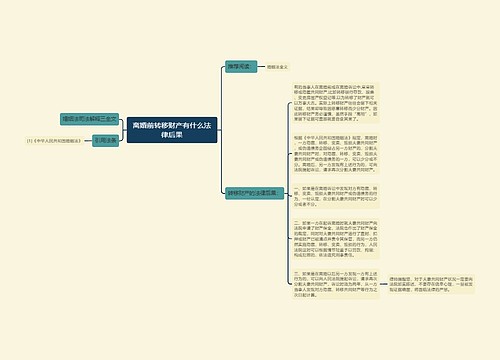Click the bracket joining the five consequence paragraphs

point(288,193)
